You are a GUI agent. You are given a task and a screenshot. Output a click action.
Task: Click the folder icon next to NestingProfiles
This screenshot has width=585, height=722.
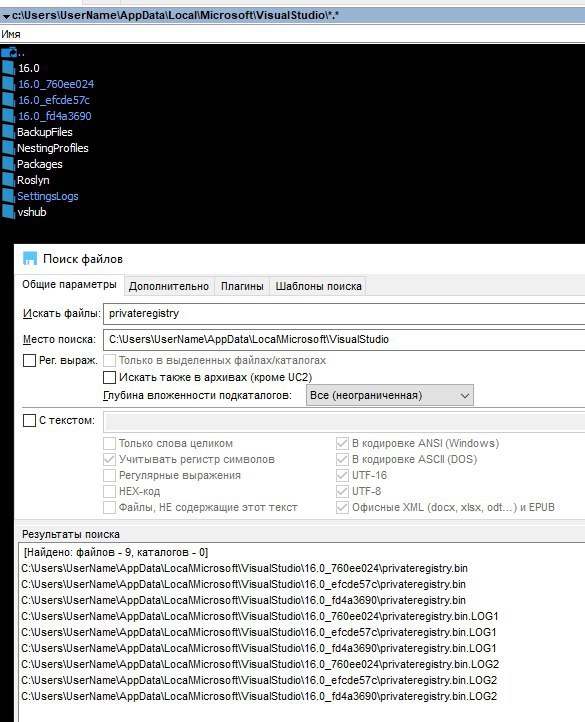pyautogui.click(x=8, y=148)
